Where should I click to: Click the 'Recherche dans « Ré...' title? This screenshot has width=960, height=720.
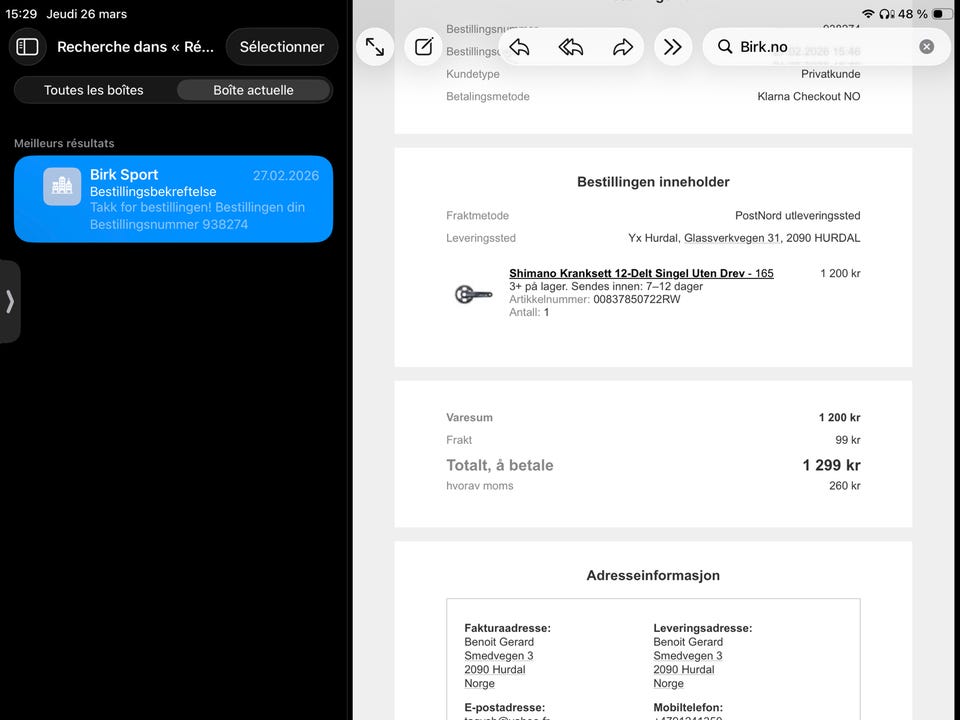click(x=135, y=47)
